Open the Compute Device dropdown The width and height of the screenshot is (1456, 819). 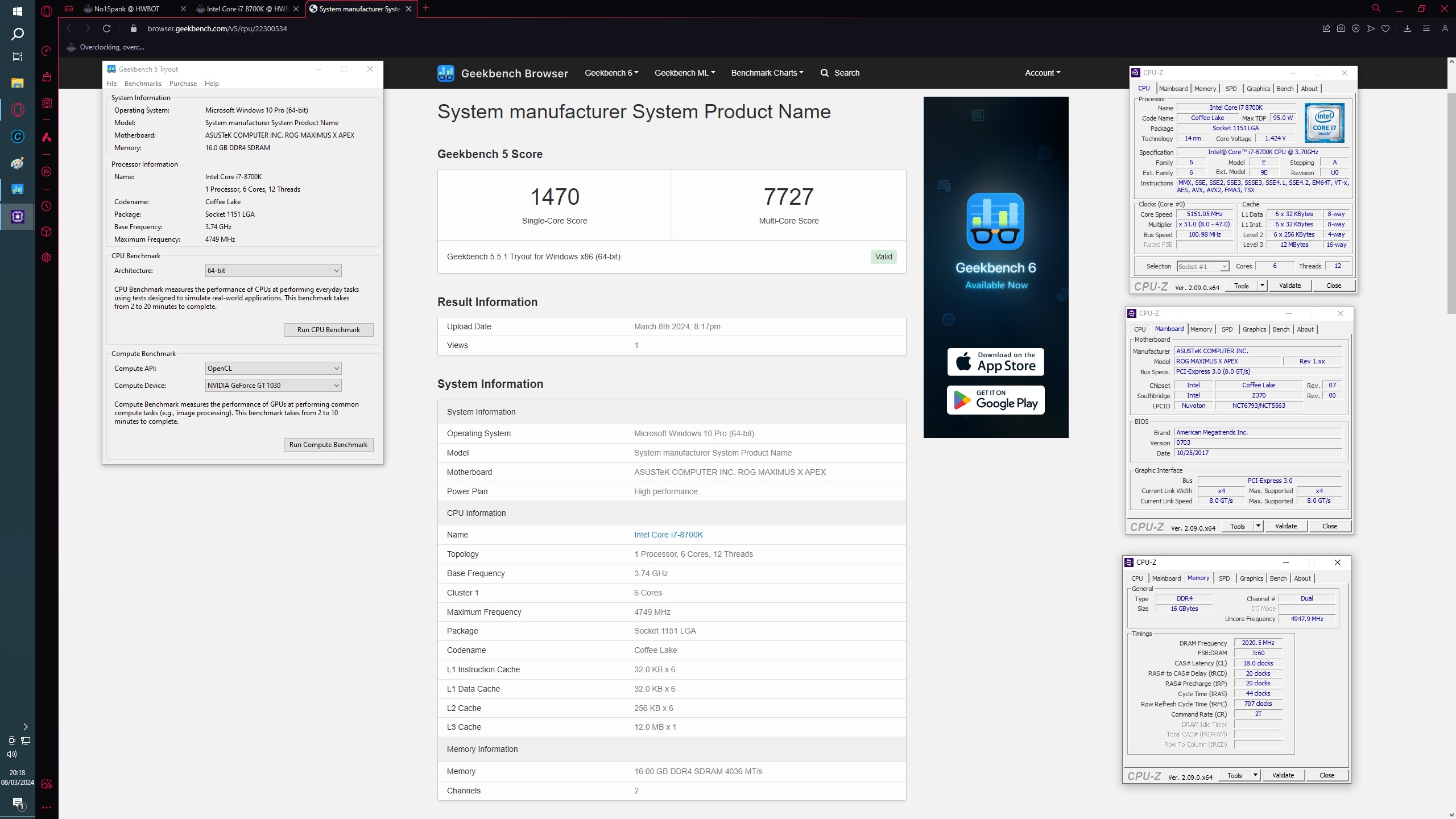point(273,386)
